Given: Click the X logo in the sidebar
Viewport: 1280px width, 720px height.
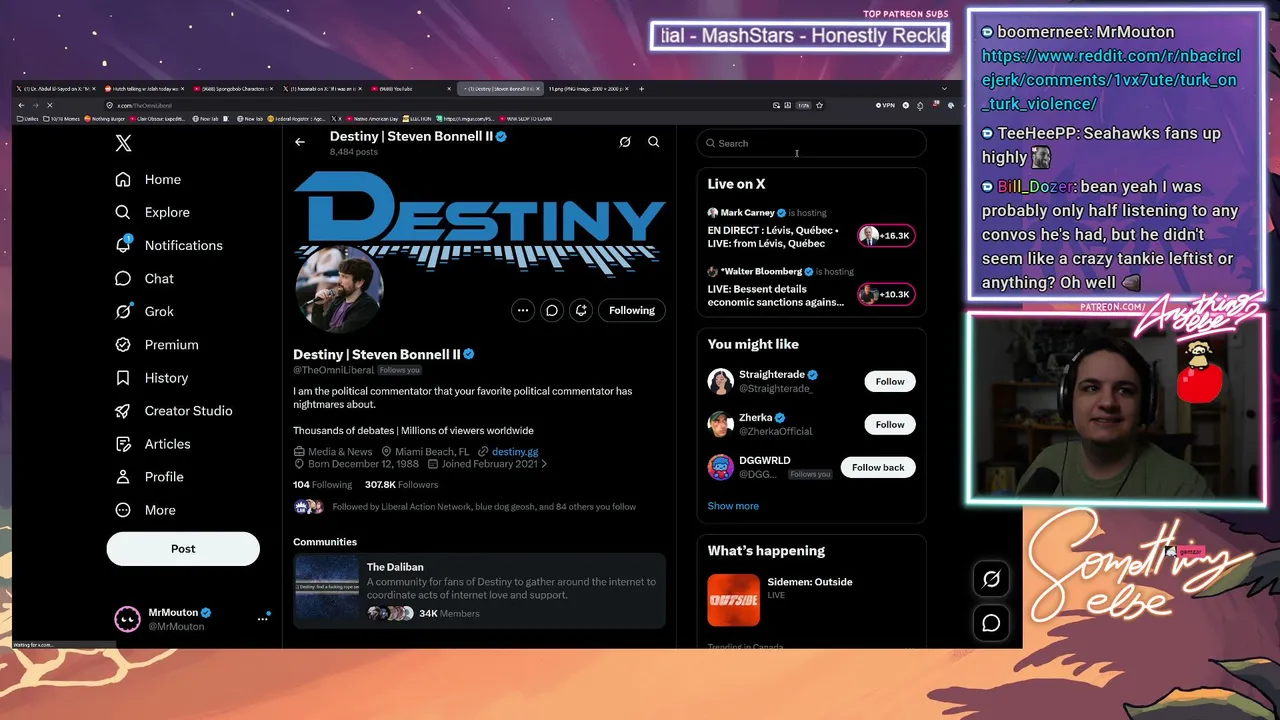Looking at the screenshot, I should tap(123, 143).
